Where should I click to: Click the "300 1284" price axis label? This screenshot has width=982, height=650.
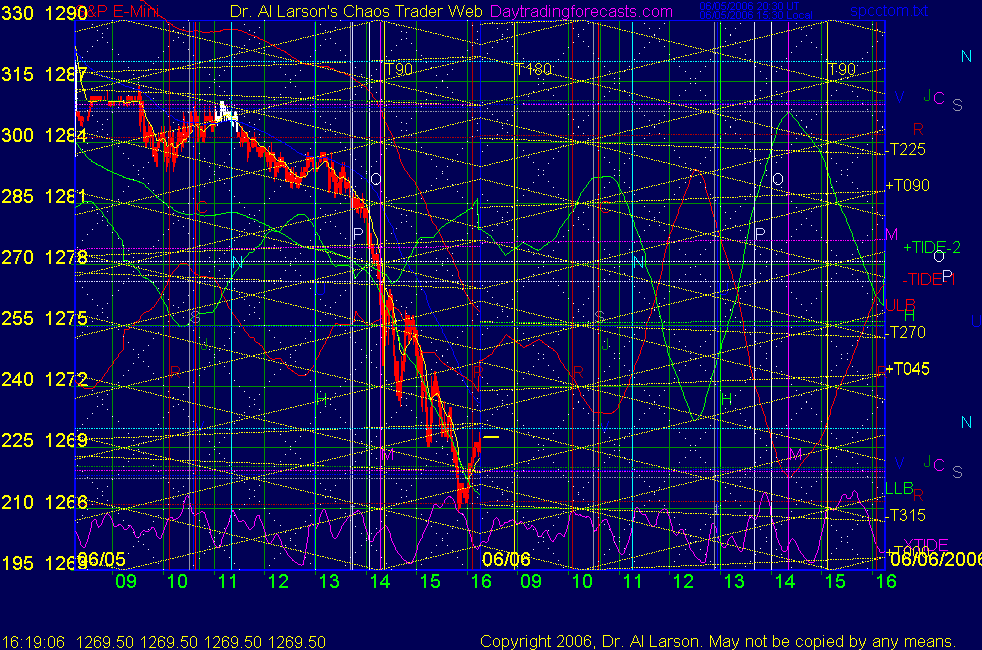(44, 135)
